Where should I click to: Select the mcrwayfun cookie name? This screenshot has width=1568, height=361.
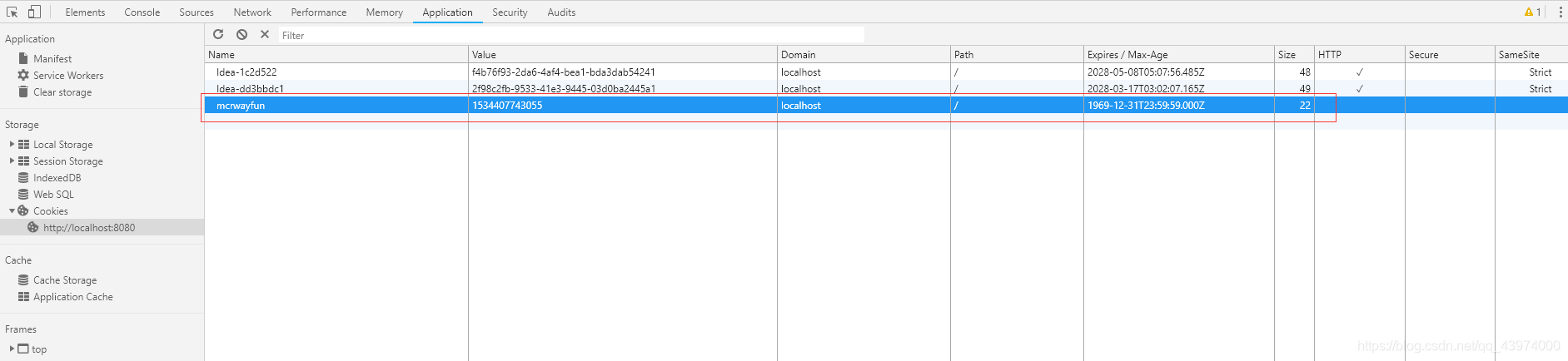click(241, 106)
